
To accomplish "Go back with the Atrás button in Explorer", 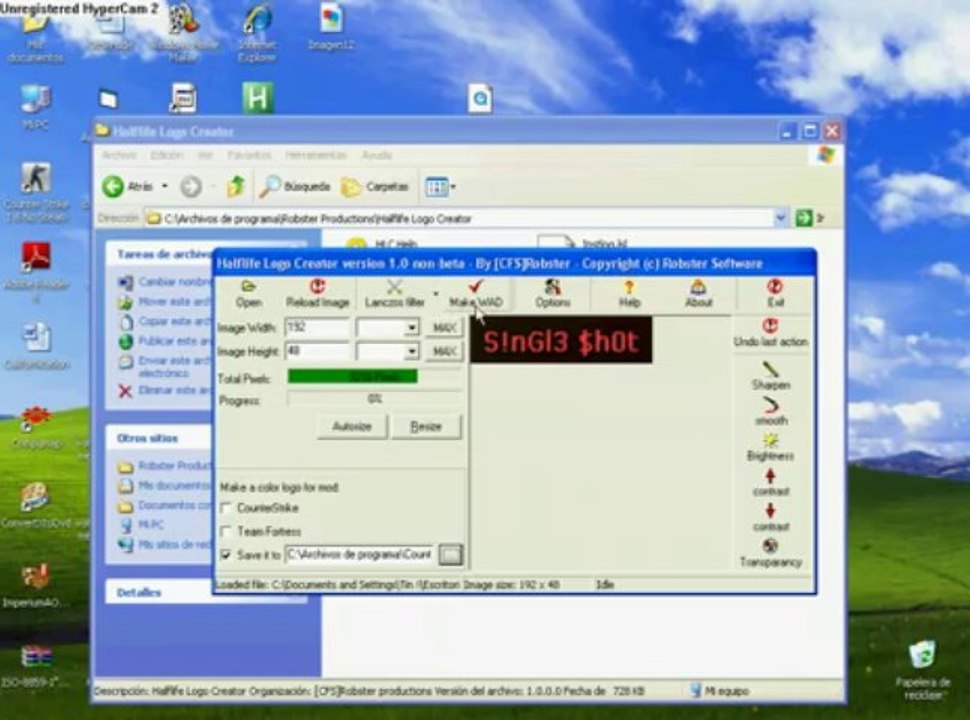I will pos(127,186).
